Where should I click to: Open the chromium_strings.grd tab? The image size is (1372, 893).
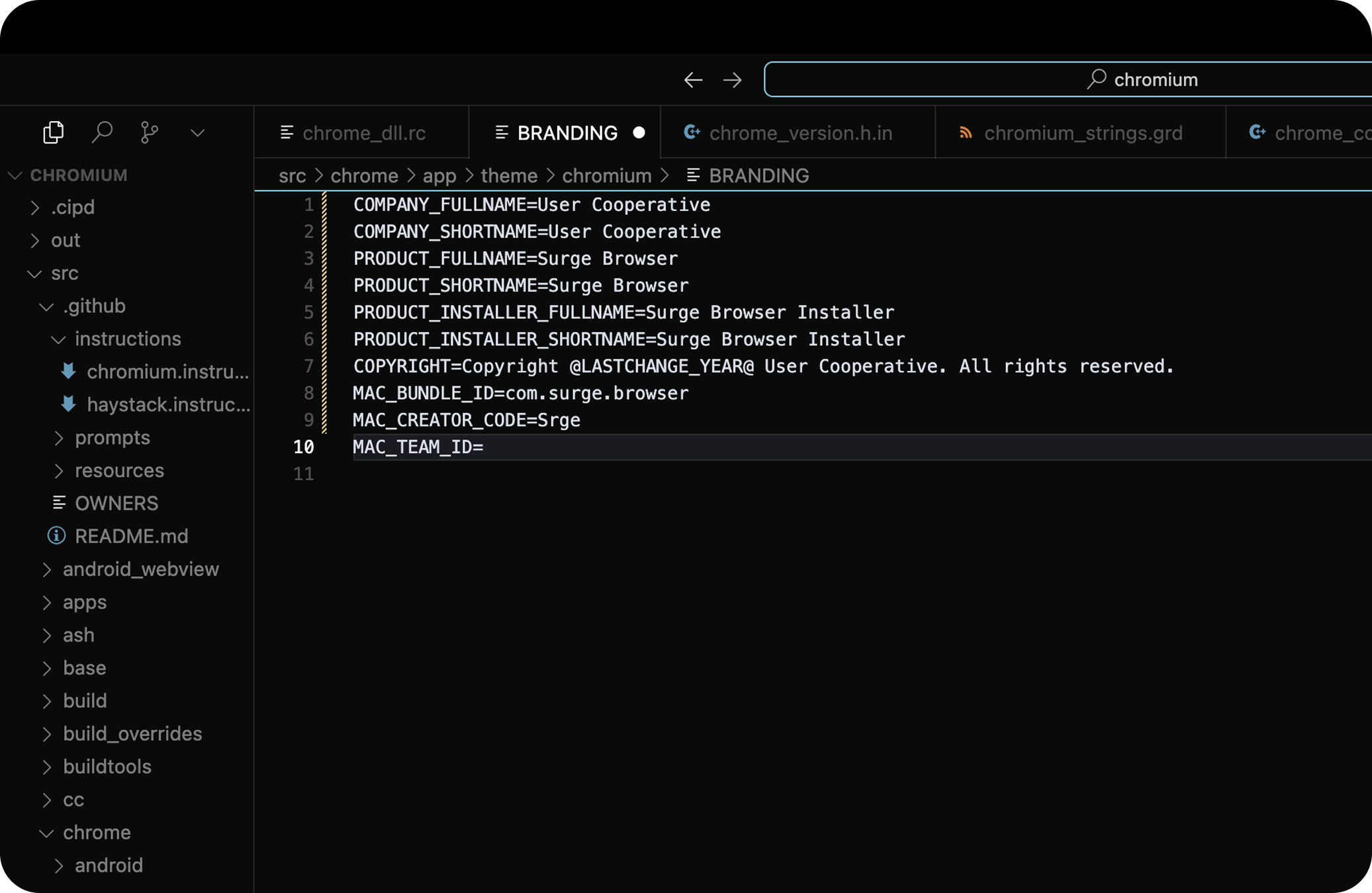(1080, 133)
